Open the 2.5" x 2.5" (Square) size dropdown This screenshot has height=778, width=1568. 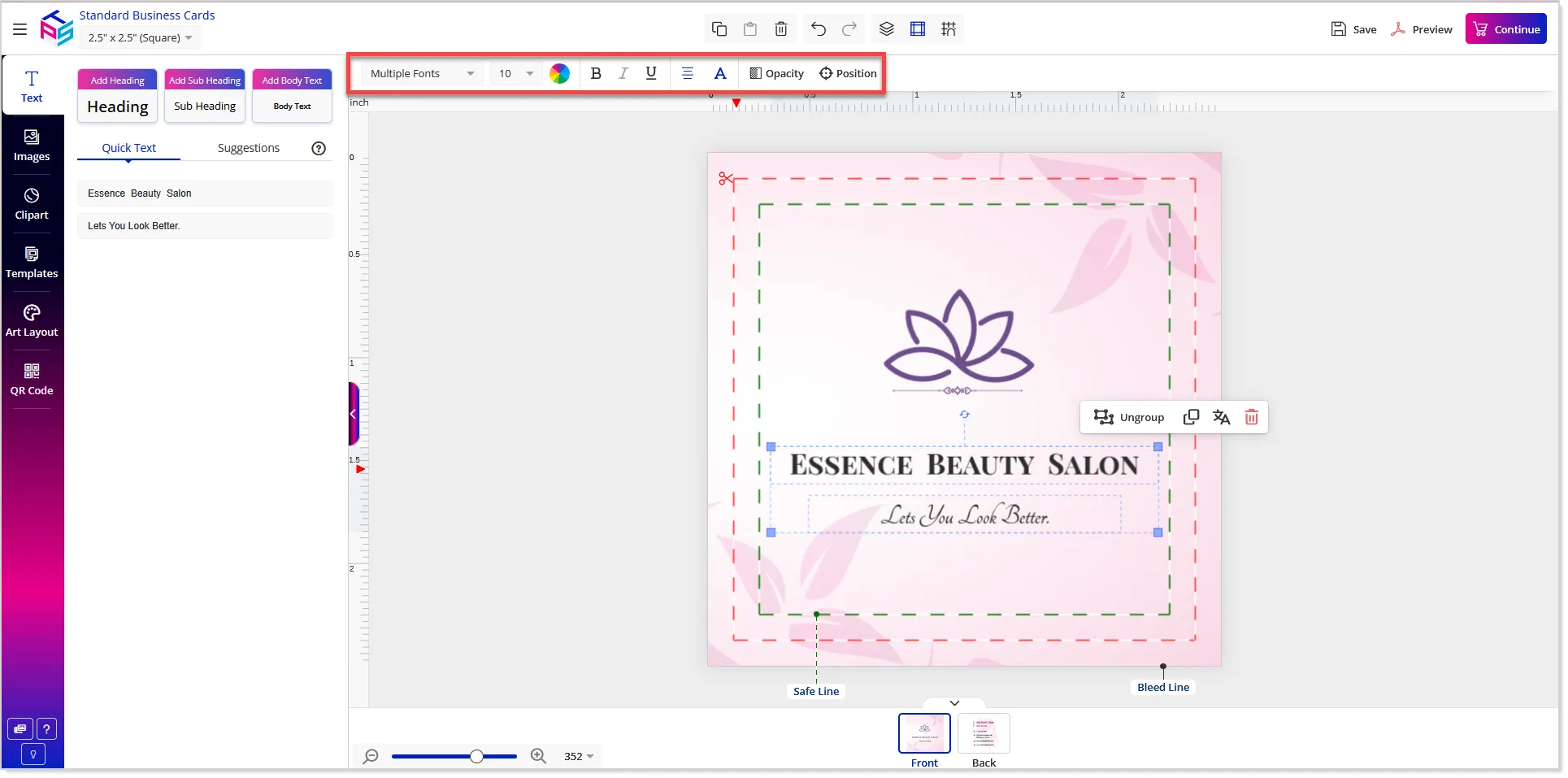(x=141, y=37)
